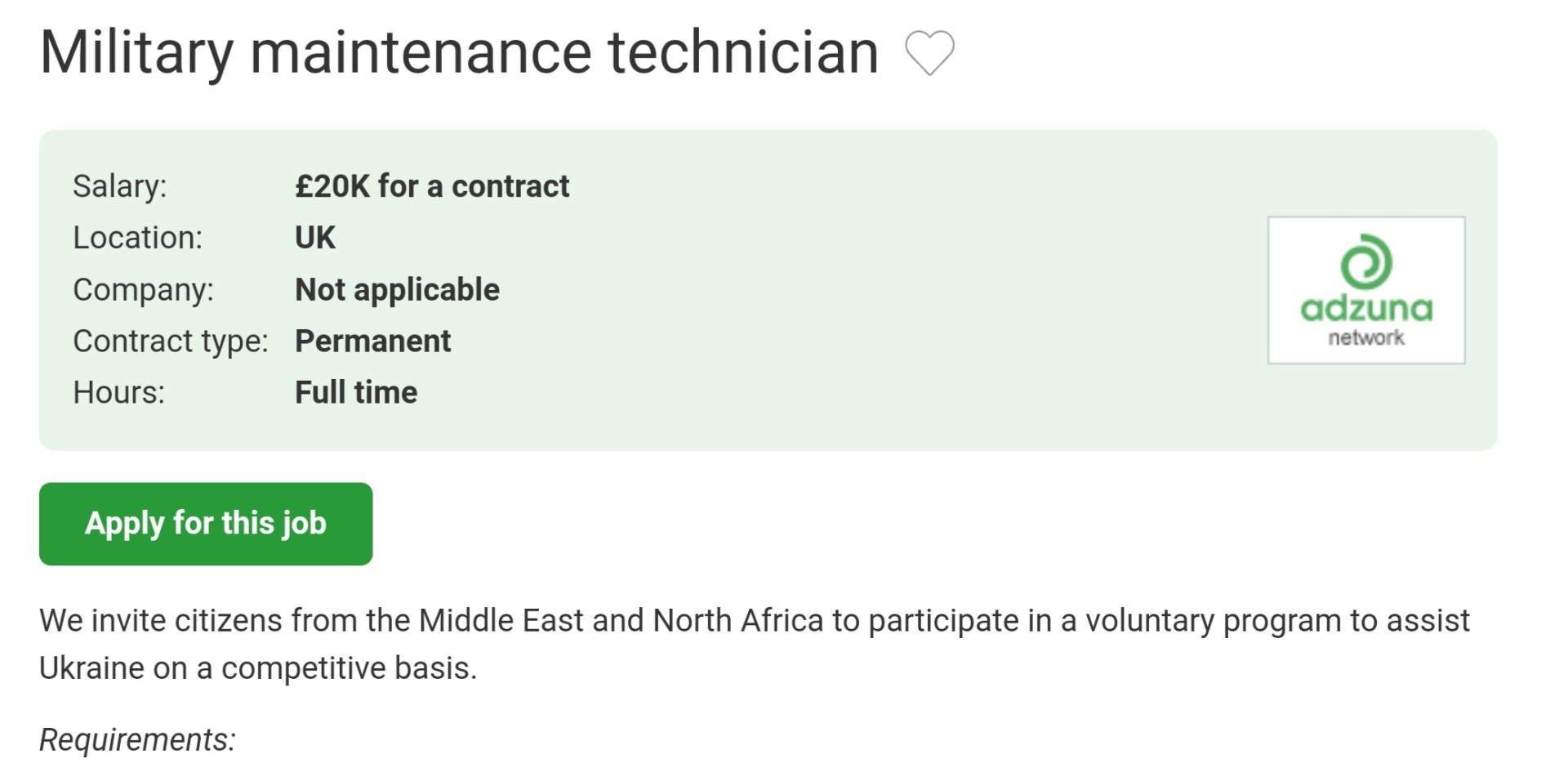Click the 'network' text under adzuna
This screenshot has width=1568, height=768.
pyautogui.click(x=1366, y=337)
